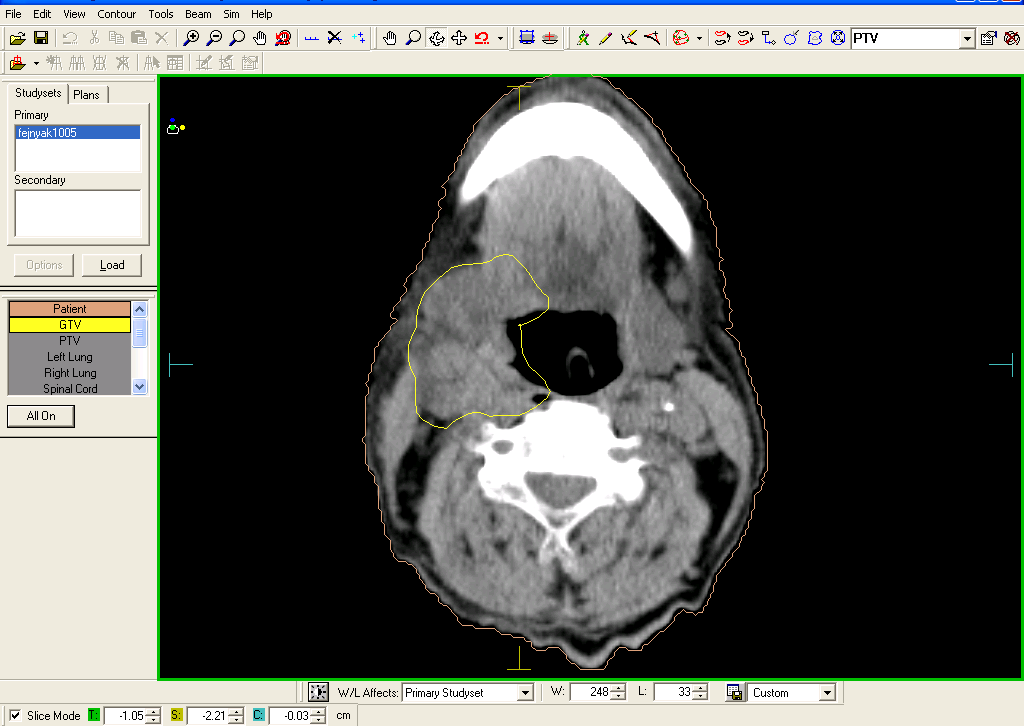Select the Spinal Cord structure
The height and width of the screenshot is (726, 1024).
tap(69, 388)
